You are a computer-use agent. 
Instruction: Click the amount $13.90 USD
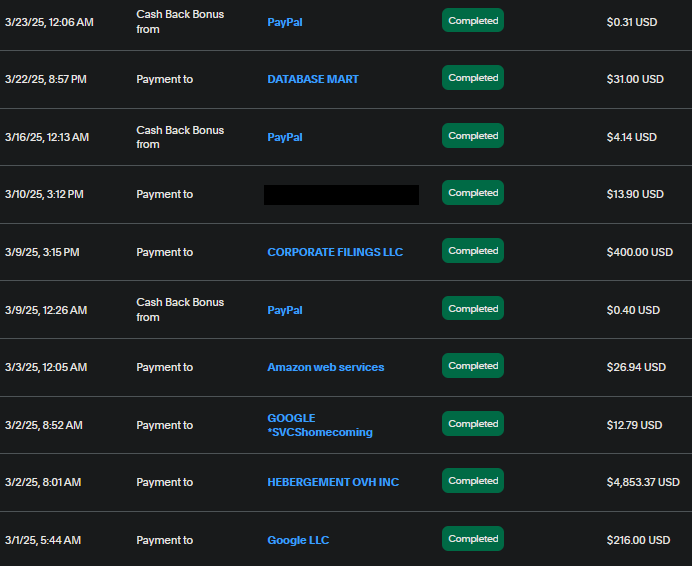635,194
